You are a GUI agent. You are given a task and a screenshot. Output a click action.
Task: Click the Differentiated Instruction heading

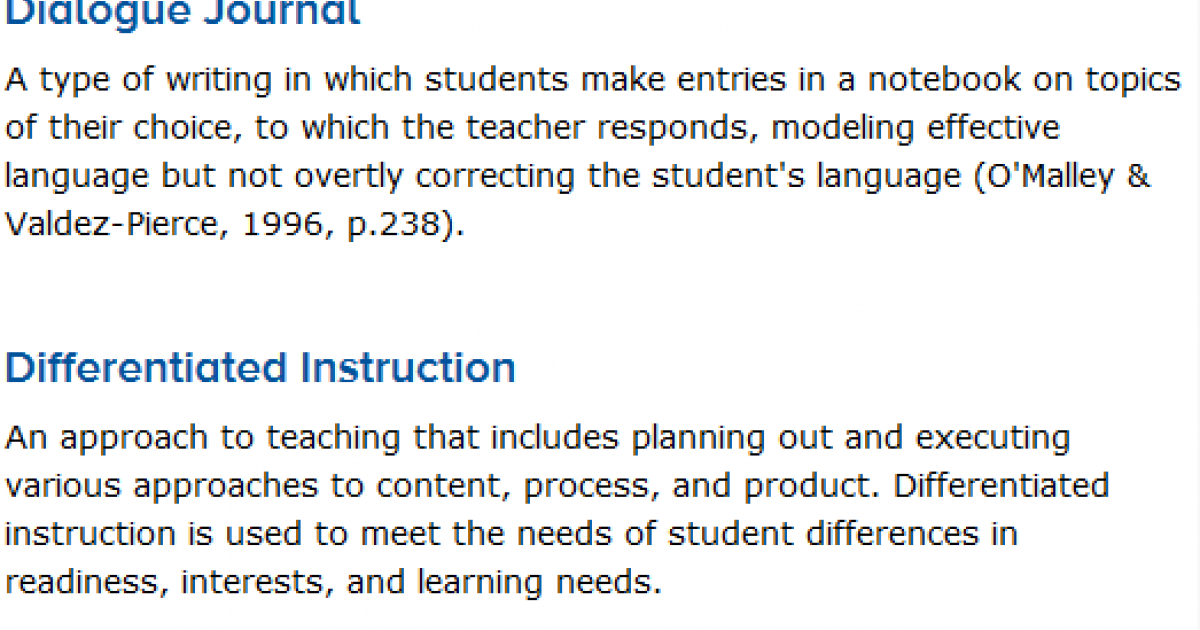click(260, 368)
